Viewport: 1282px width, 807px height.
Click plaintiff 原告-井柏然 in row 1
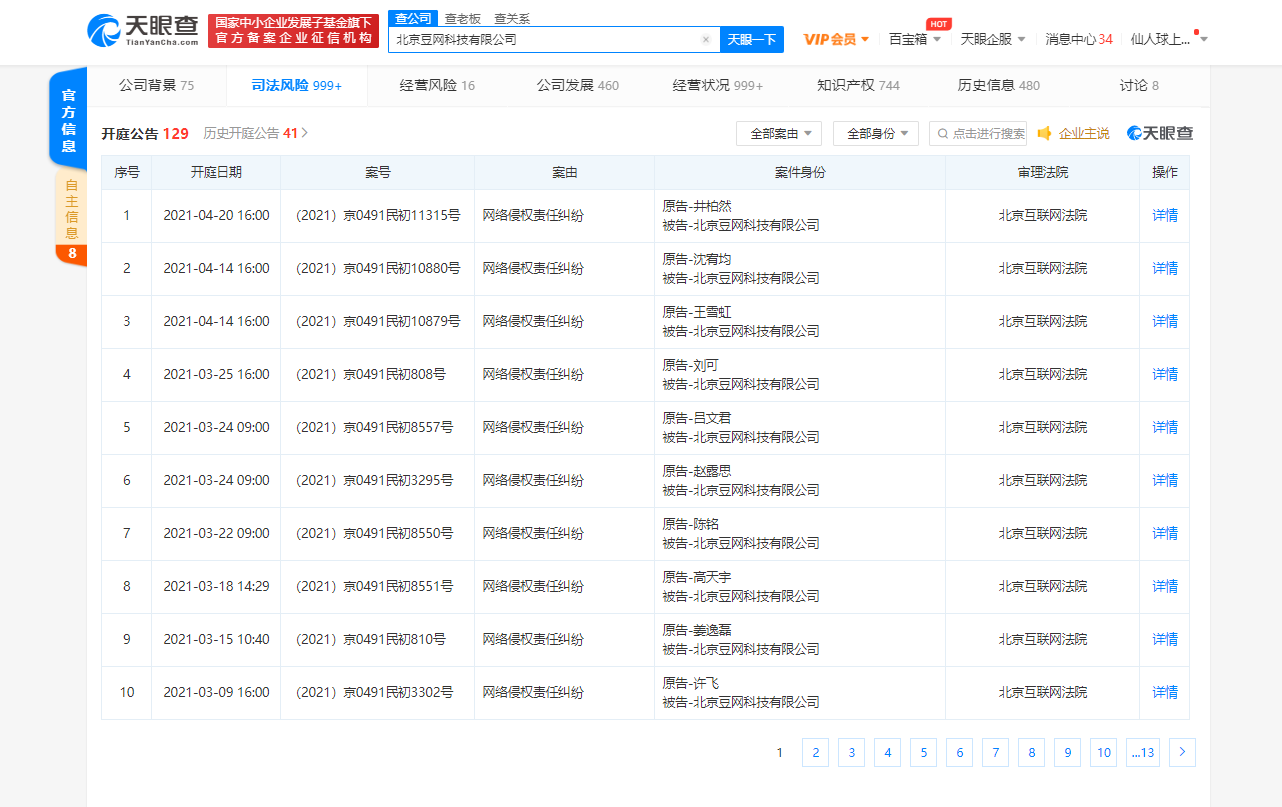click(x=697, y=206)
